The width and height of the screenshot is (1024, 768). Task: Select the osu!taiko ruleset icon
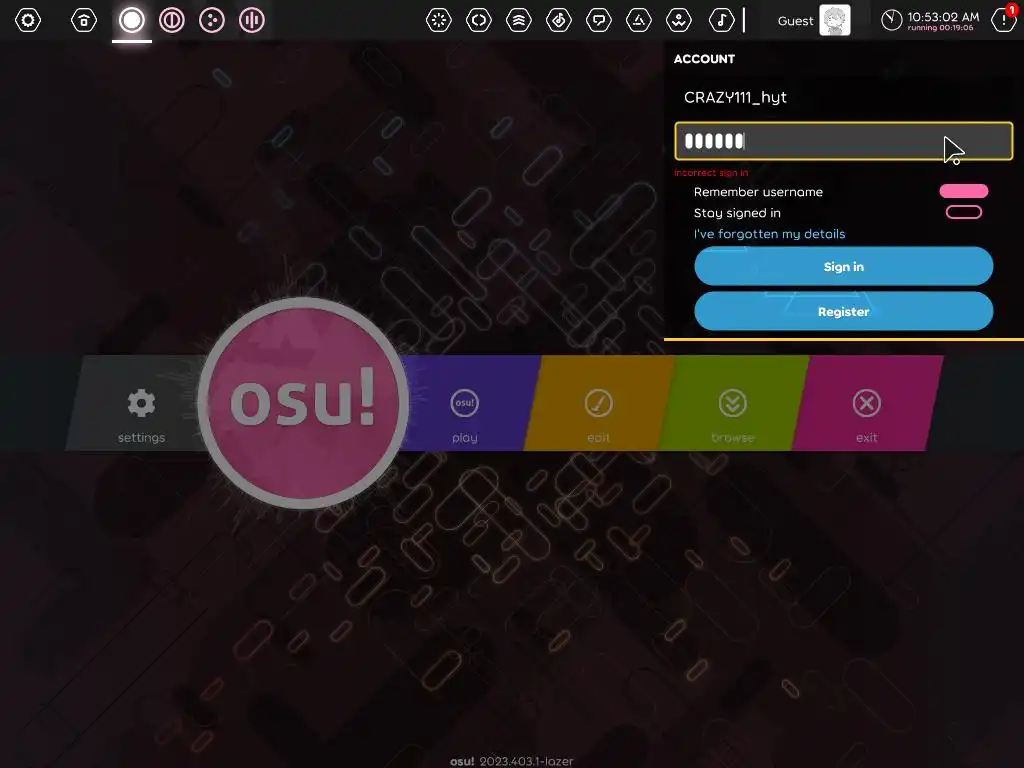172,20
